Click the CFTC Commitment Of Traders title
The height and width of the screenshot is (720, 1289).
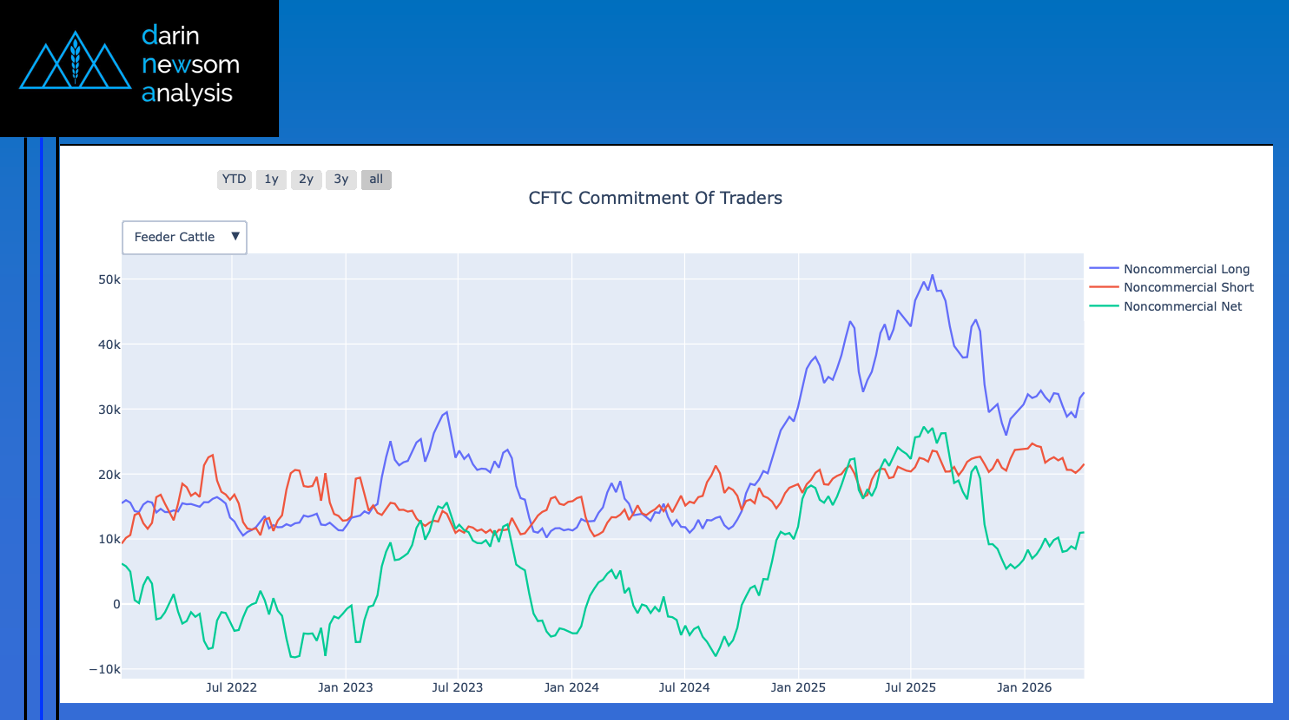coord(655,198)
